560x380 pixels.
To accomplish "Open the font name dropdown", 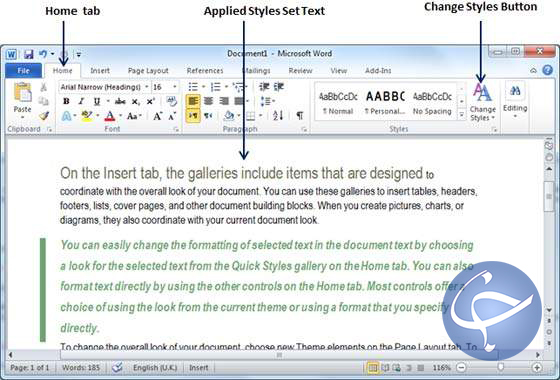I will click(146, 87).
